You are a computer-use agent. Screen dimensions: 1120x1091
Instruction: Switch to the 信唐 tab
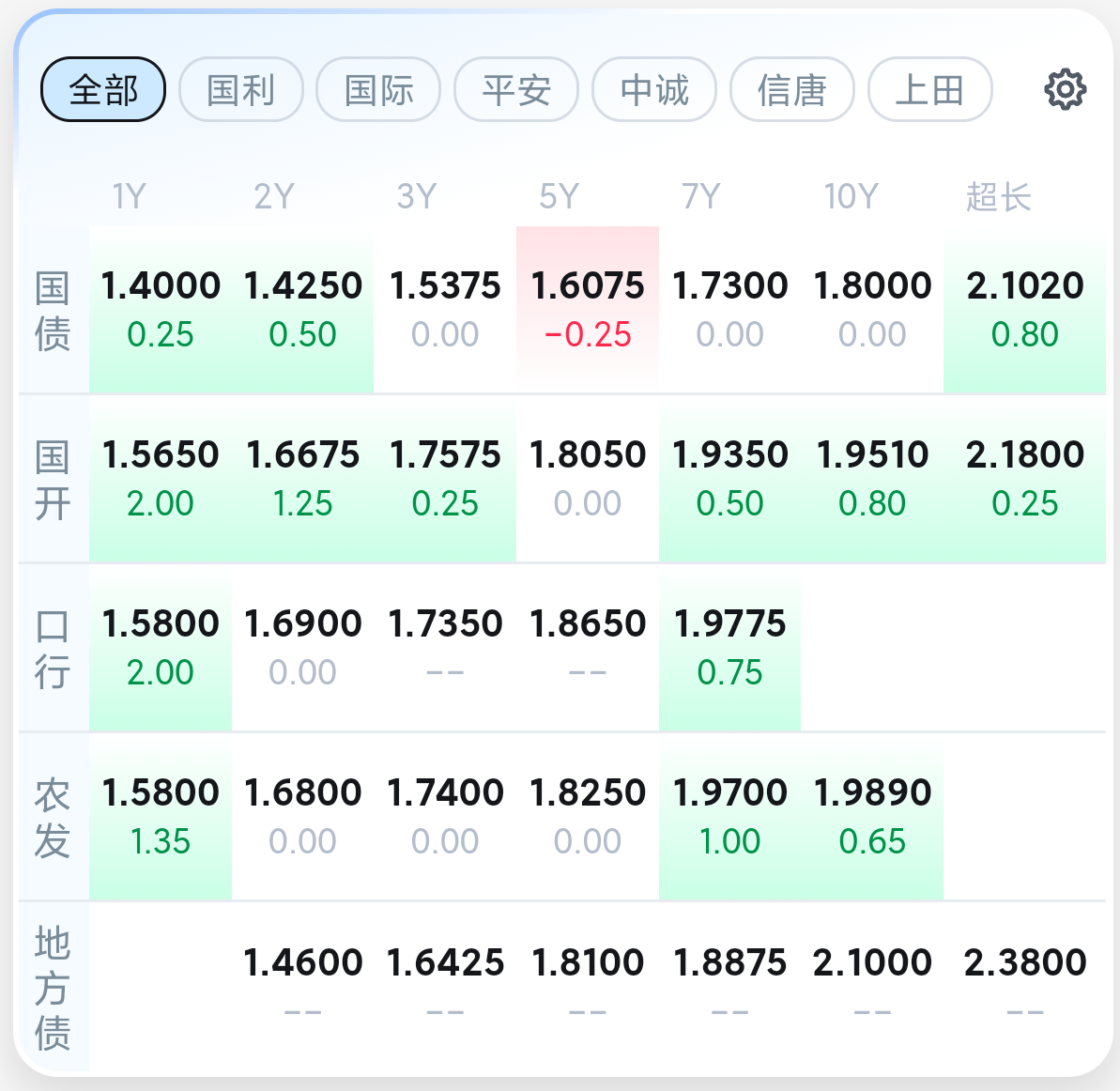(x=792, y=90)
